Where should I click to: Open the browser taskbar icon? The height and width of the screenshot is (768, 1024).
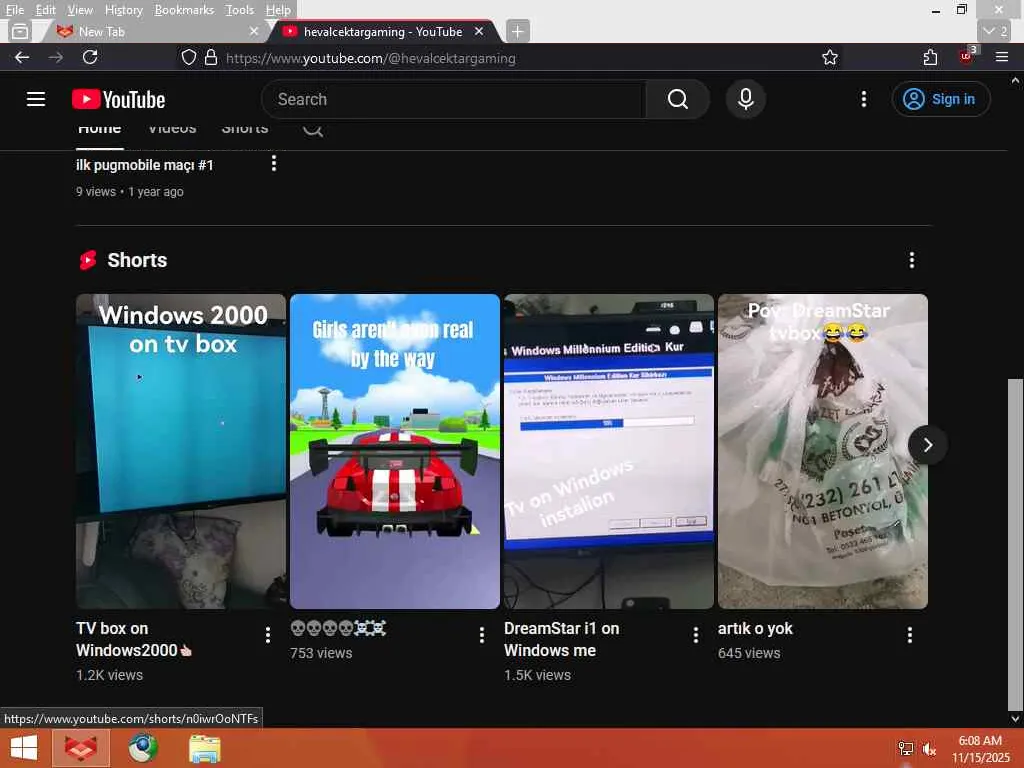pyautogui.click(x=80, y=748)
